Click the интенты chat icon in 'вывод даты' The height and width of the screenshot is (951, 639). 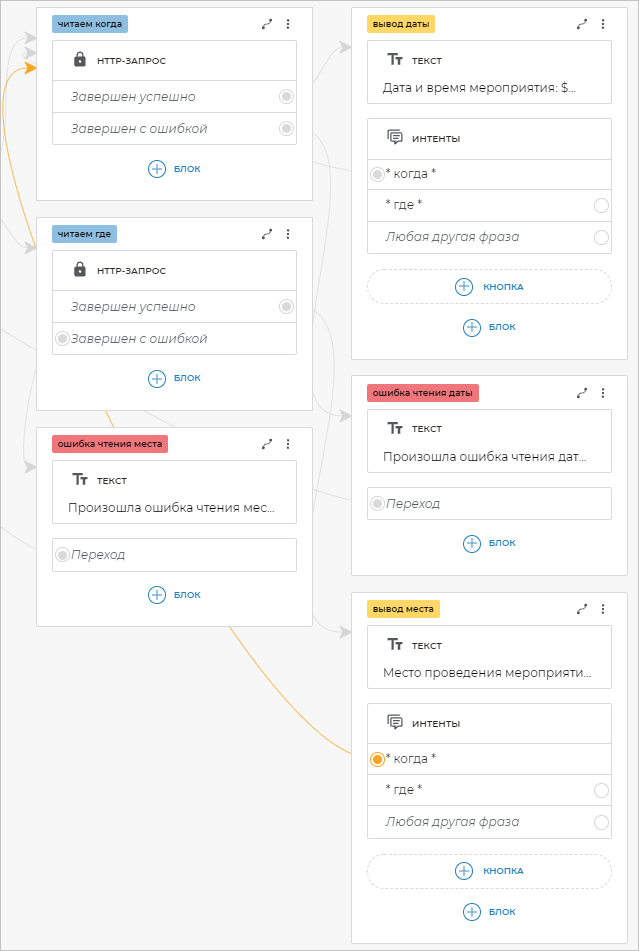click(395, 138)
